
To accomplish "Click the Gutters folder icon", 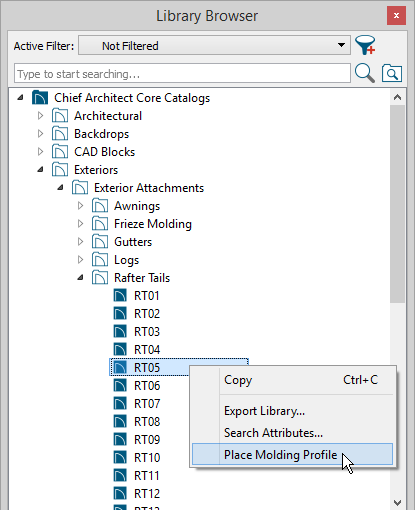I will point(100,242).
